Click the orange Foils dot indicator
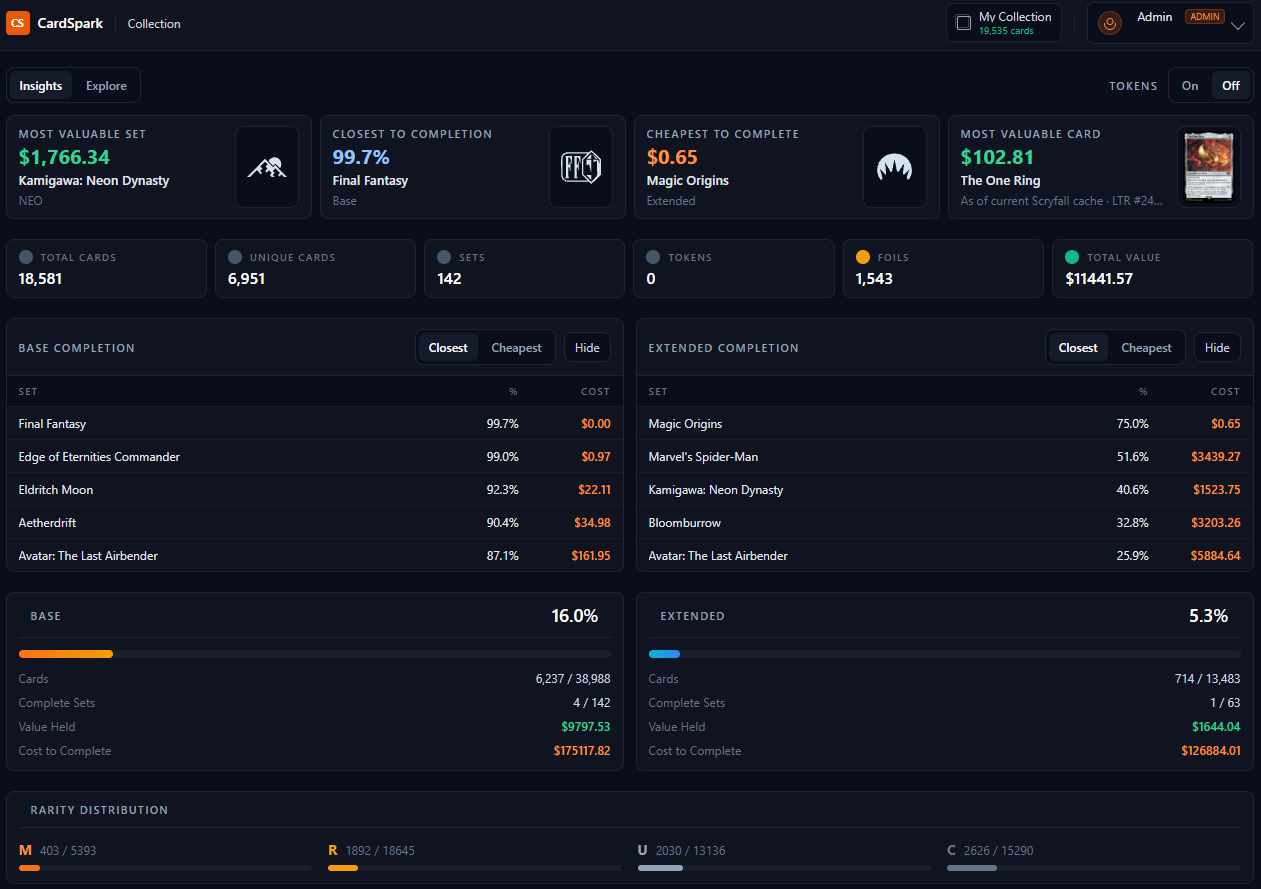1261x889 pixels. click(863, 257)
